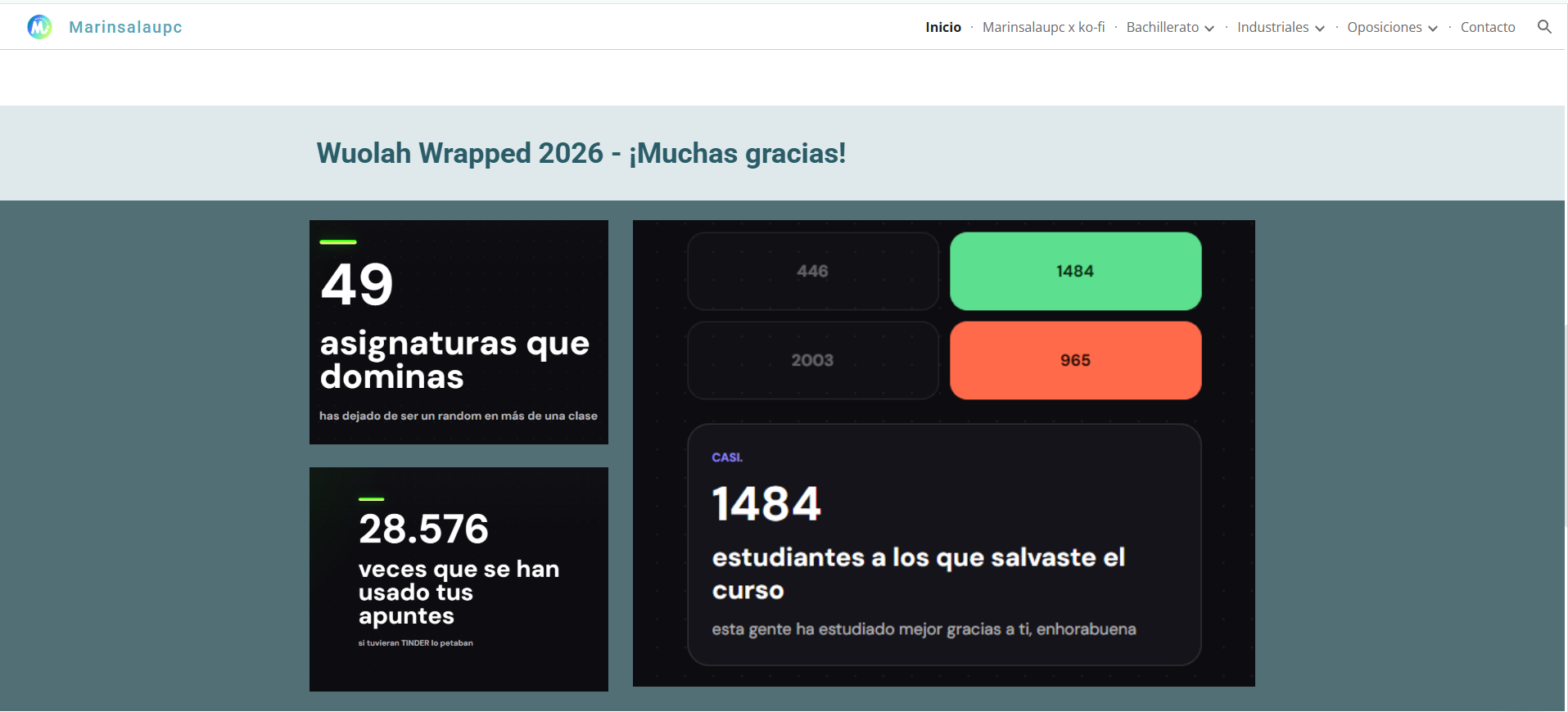Image resolution: width=1568 pixels, height=712 pixels.
Task: Open the 49 asignaturas que dominas image
Action: pyautogui.click(x=459, y=332)
